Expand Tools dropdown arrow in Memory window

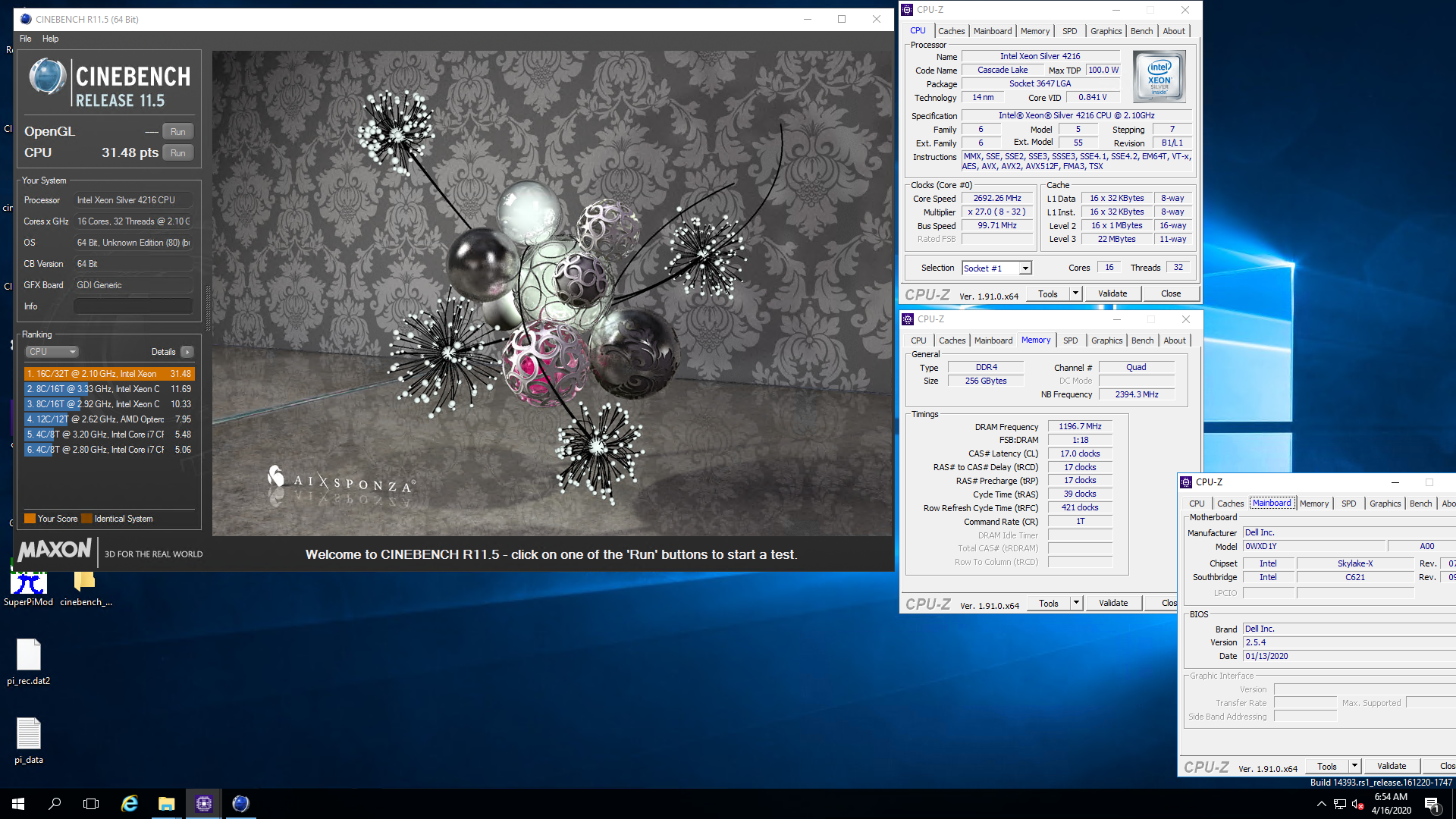(1075, 603)
